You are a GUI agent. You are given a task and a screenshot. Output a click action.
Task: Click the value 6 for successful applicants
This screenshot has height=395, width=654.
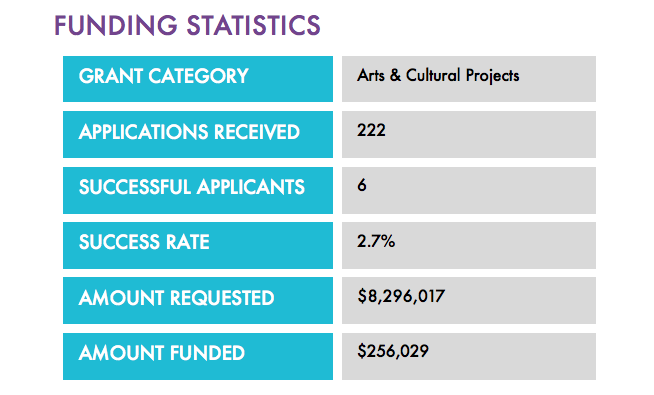pyautogui.click(x=362, y=185)
